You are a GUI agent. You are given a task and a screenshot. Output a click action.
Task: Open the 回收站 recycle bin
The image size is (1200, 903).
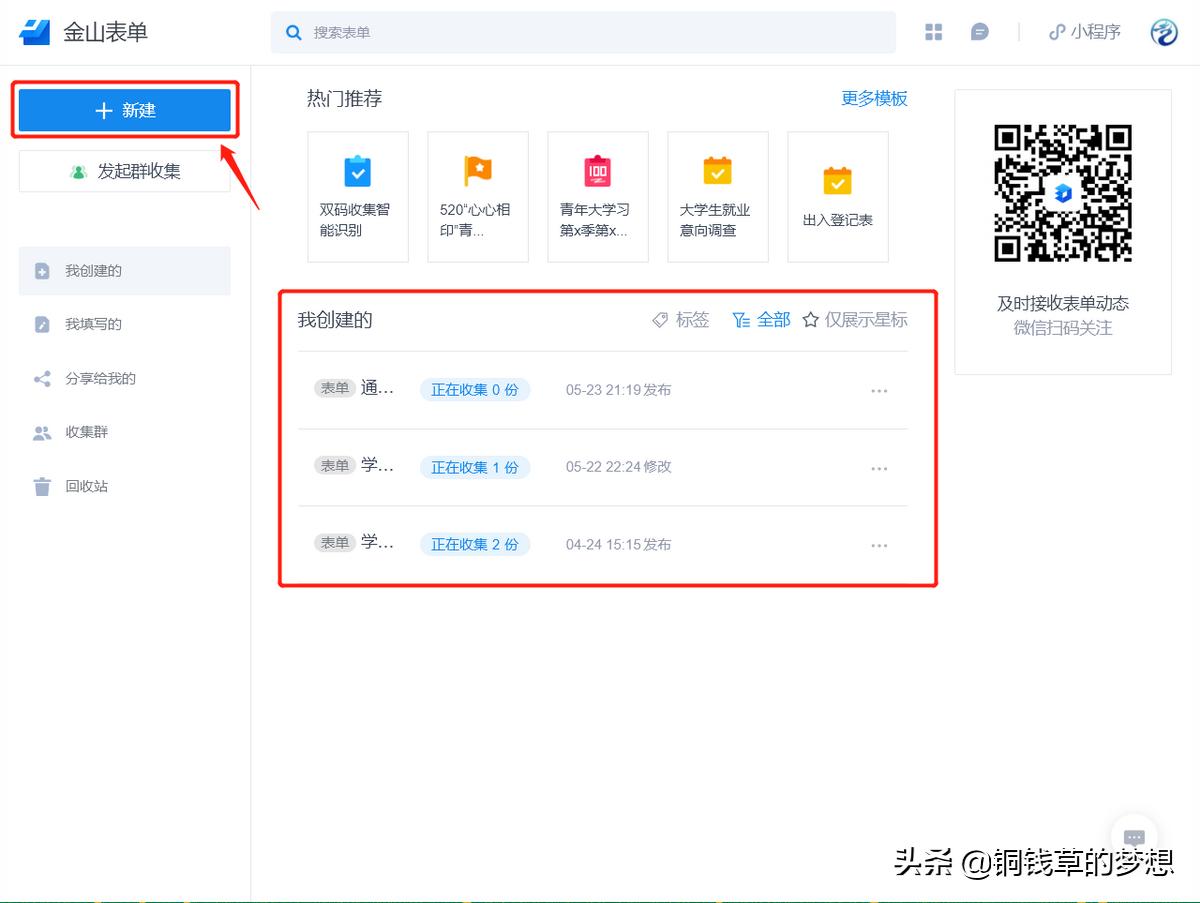pyautogui.click(x=86, y=487)
